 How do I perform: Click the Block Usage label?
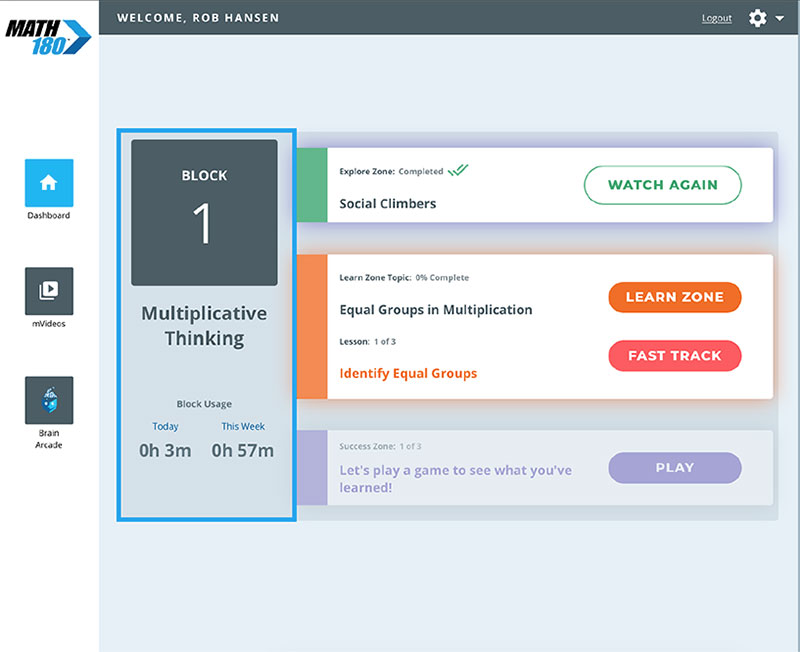click(x=204, y=404)
